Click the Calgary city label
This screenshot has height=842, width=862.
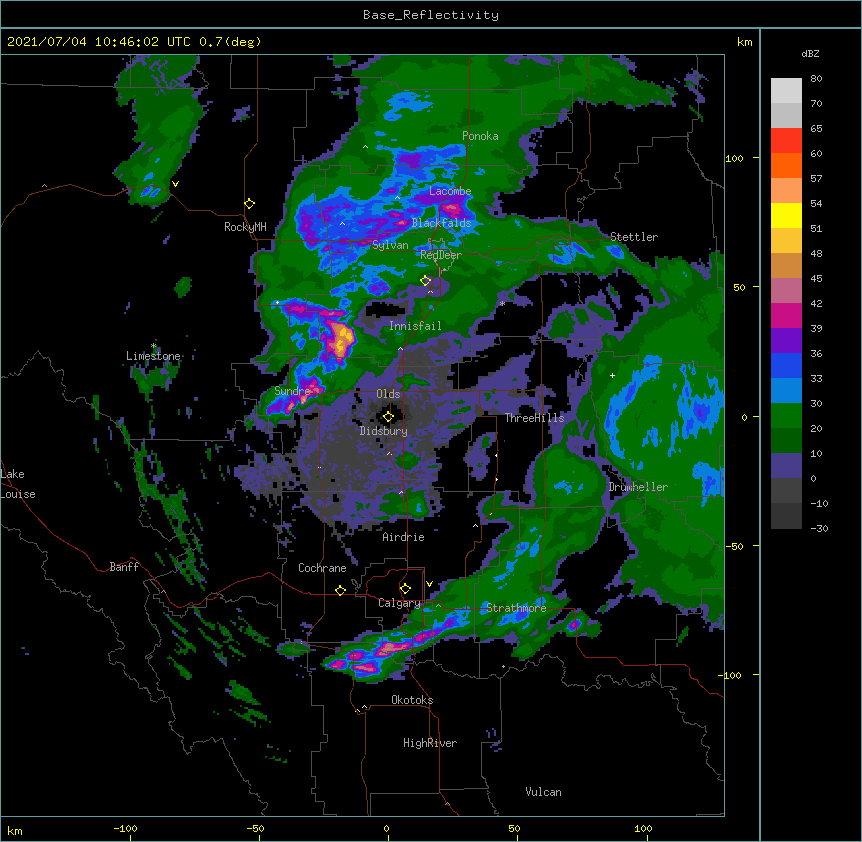[x=399, y=603]
